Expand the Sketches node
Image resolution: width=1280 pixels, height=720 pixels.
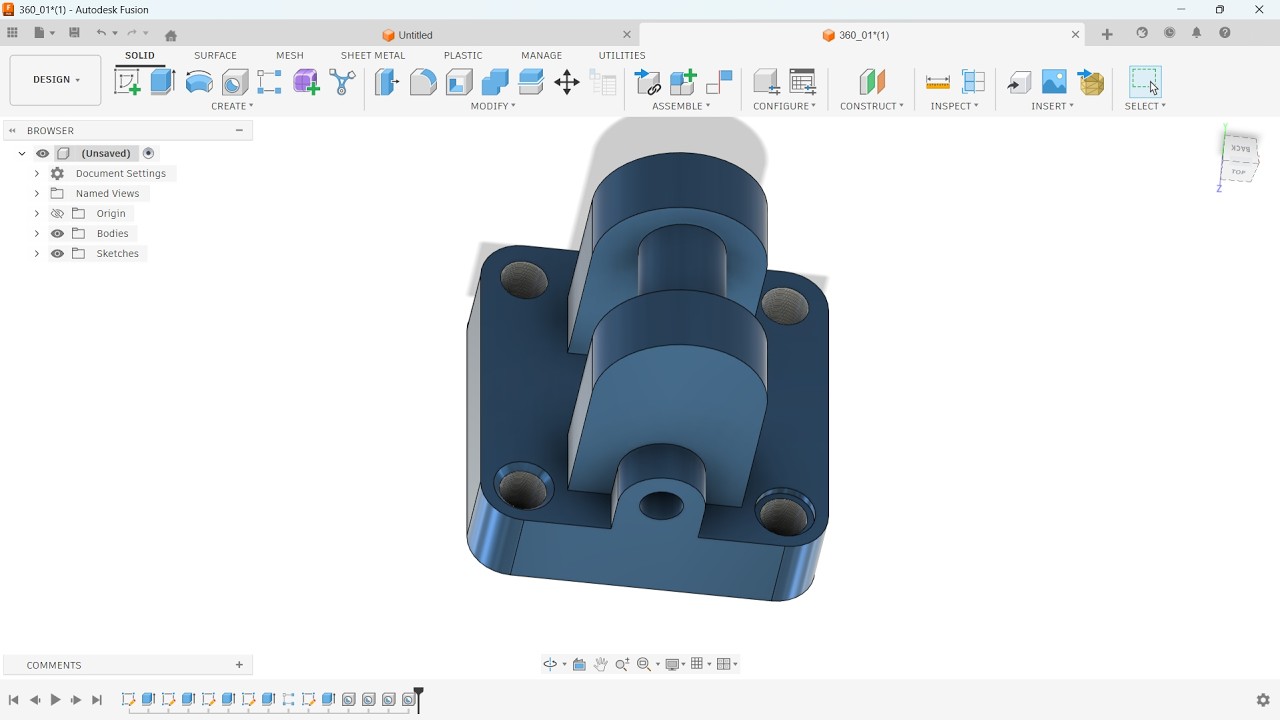pyautogui.click(x=37, y=253)
